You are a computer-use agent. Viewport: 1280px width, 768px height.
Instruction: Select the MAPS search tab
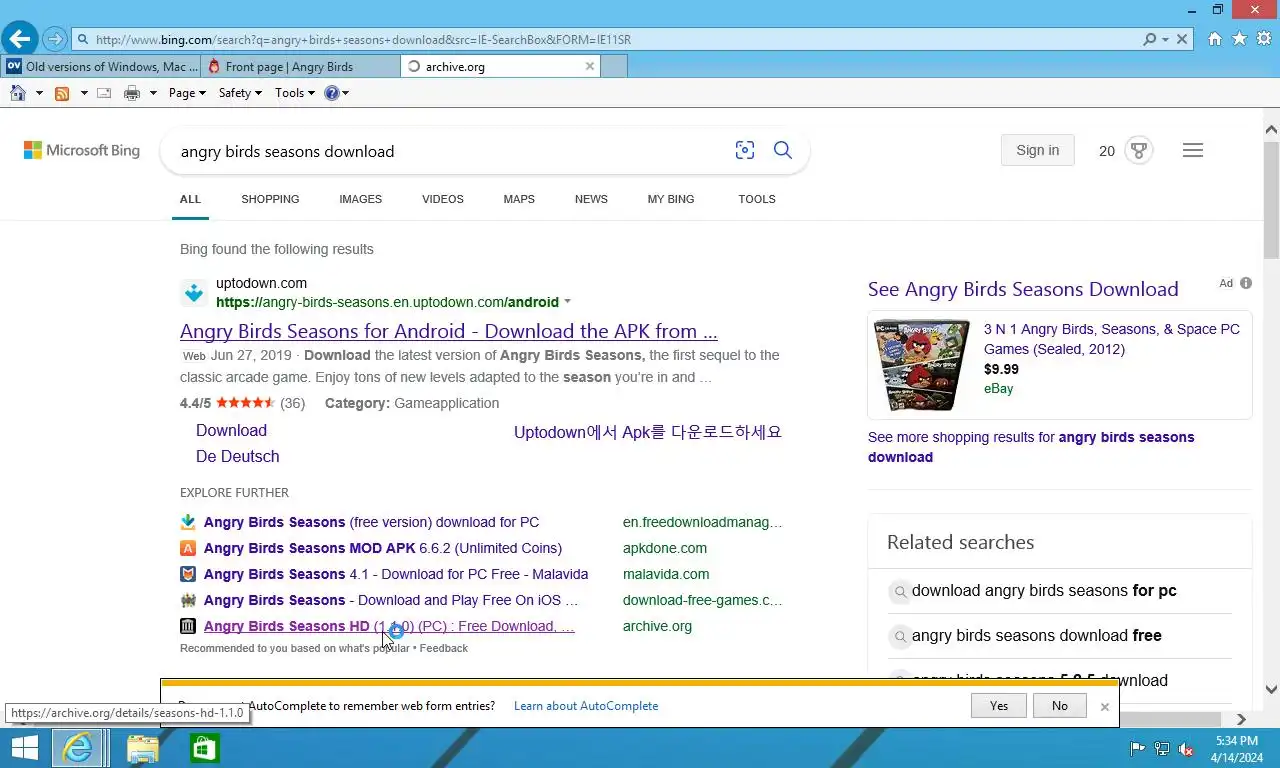[519, 199]
